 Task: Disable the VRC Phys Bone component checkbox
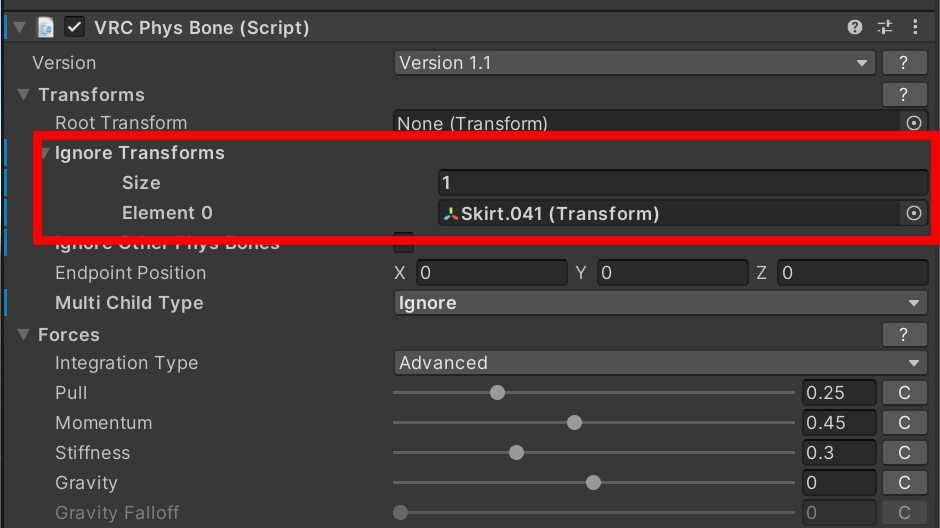pos(74,28)
